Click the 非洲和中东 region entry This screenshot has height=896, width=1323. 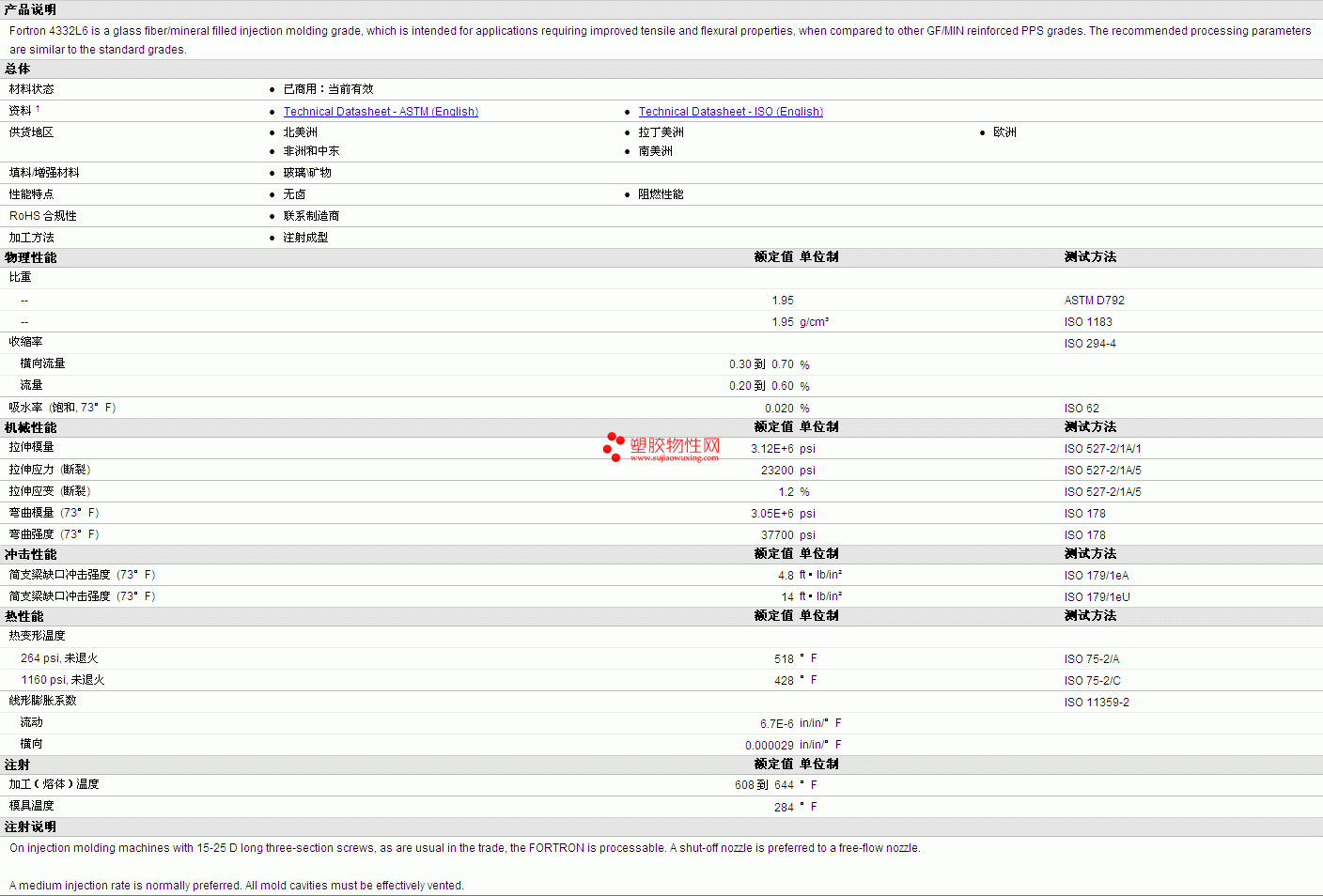coord(312,151)
